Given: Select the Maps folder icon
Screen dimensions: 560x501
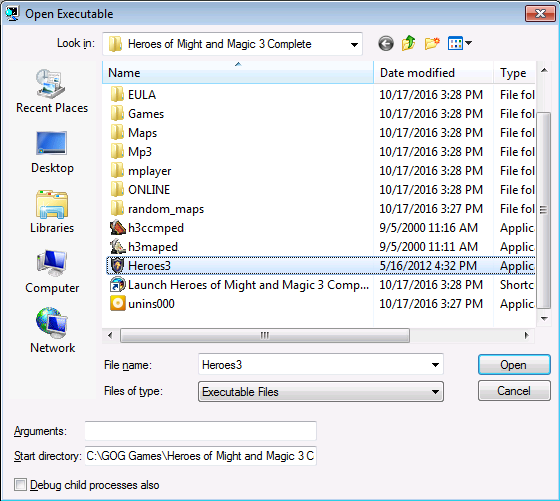Looking at the screenshot, I should [x=117, y=132].
